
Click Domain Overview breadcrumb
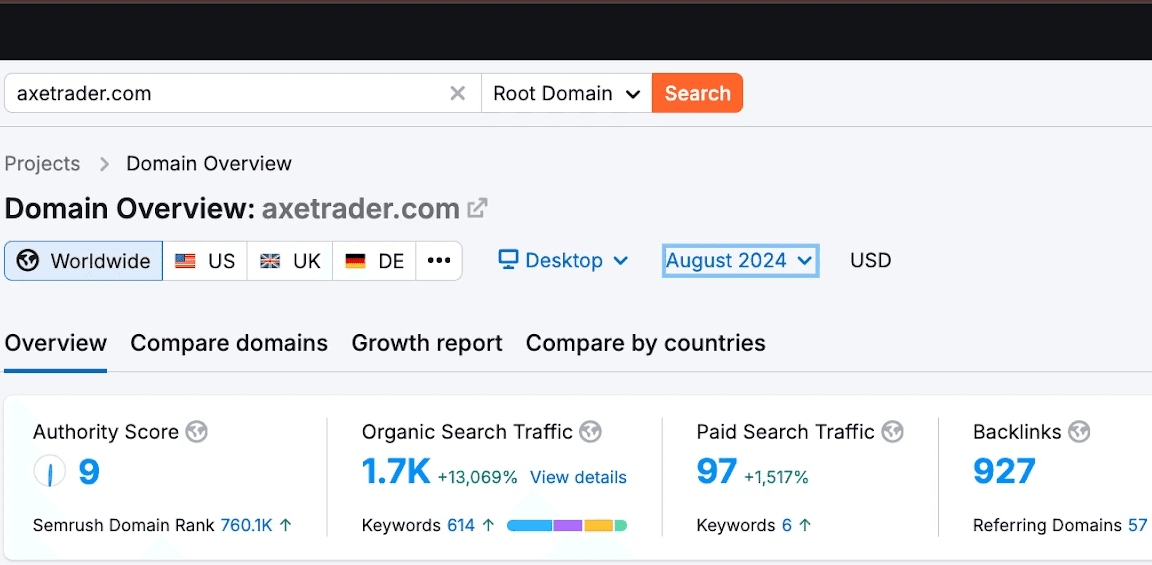pos(209,163)
